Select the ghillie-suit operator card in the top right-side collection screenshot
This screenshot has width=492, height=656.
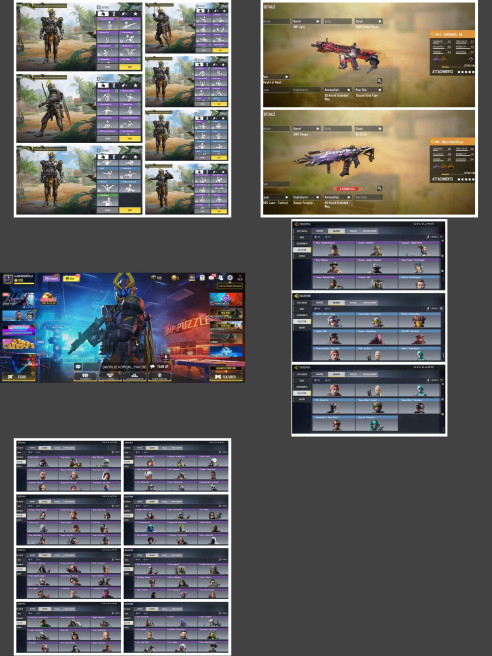(x=377, y=283)
